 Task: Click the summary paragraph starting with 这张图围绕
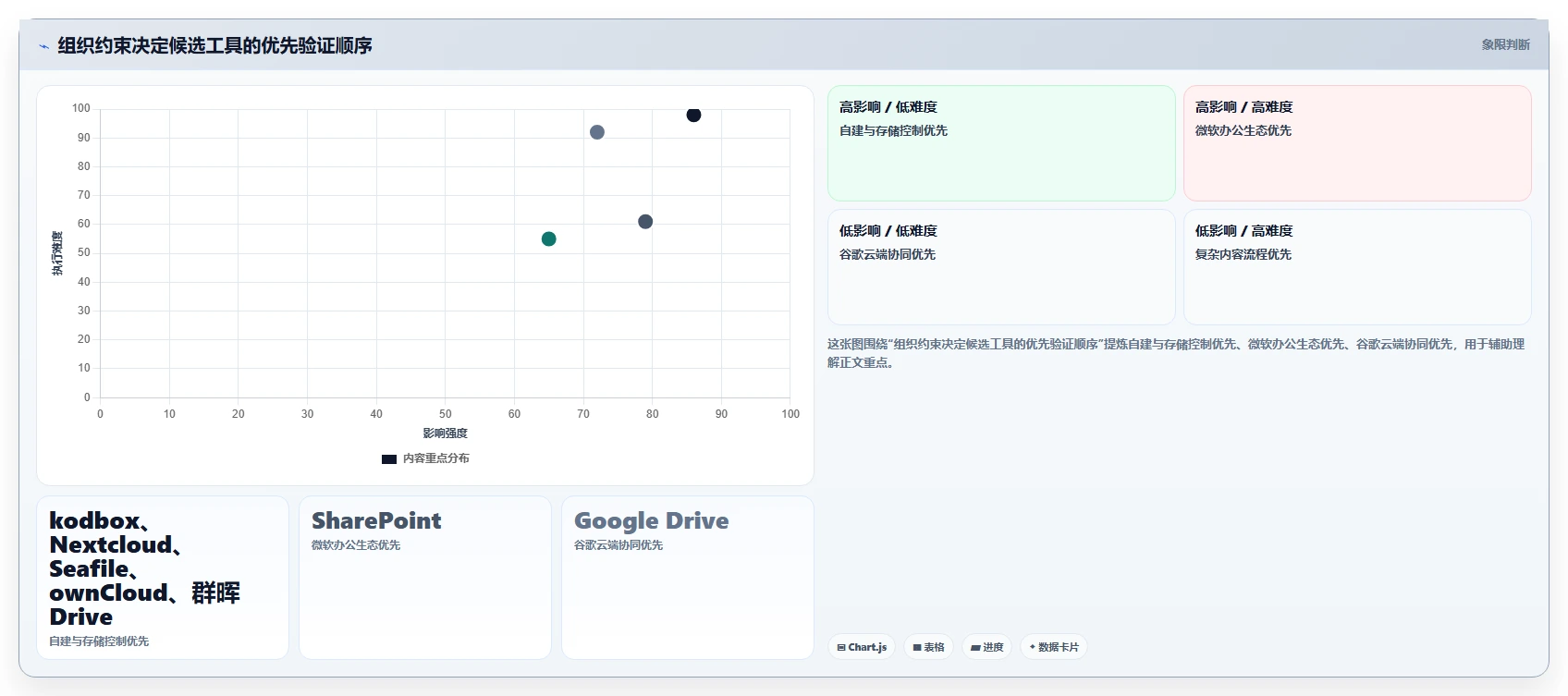click(1176, 353)
